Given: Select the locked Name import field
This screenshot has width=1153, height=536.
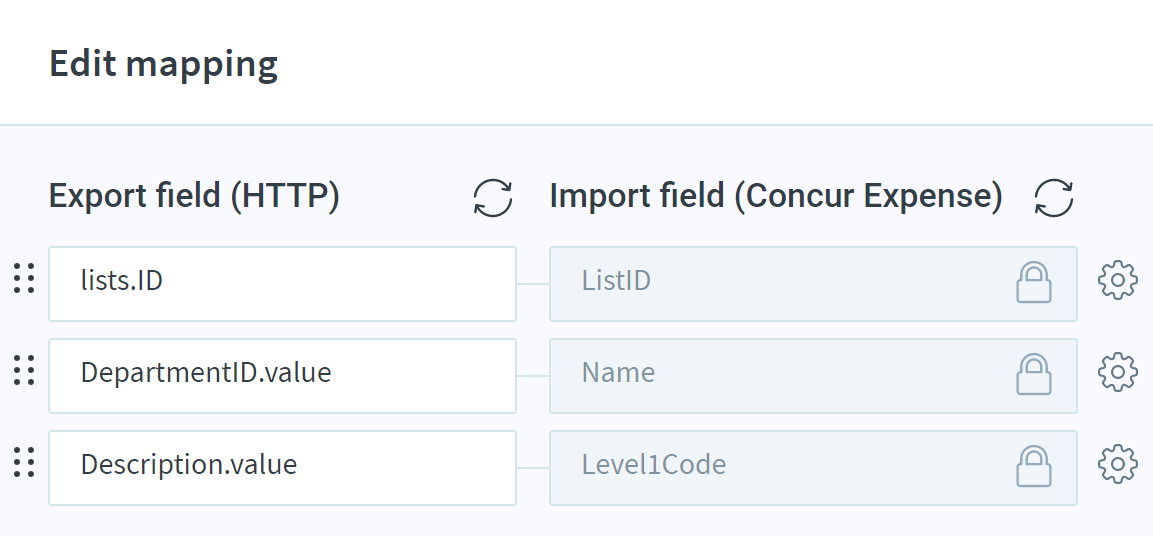Looking at the screenshot, I should click(813, 376).
